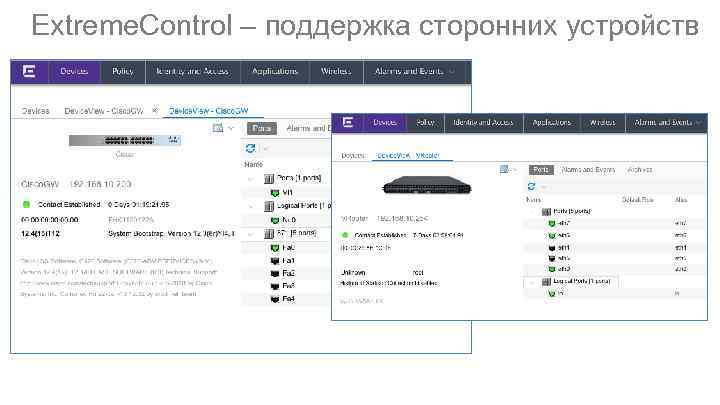720x405 pixels.
Task: Click Extreme logo in VRouter window
Action: [348, 122]
